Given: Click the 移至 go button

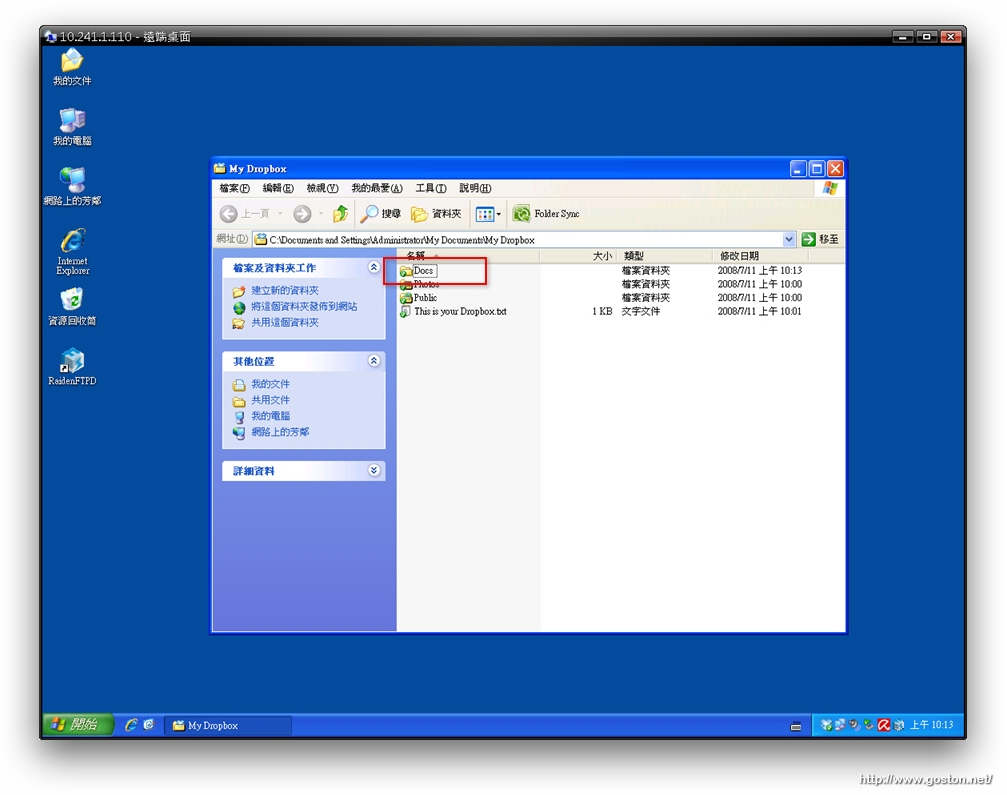Looking at the screenshot, I should click(x=820, y=240).
